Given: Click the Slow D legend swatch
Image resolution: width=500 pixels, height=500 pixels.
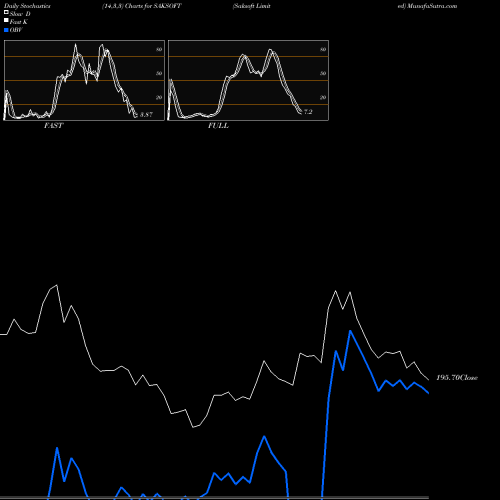Looking at the screenshot, I should point(6,12).
